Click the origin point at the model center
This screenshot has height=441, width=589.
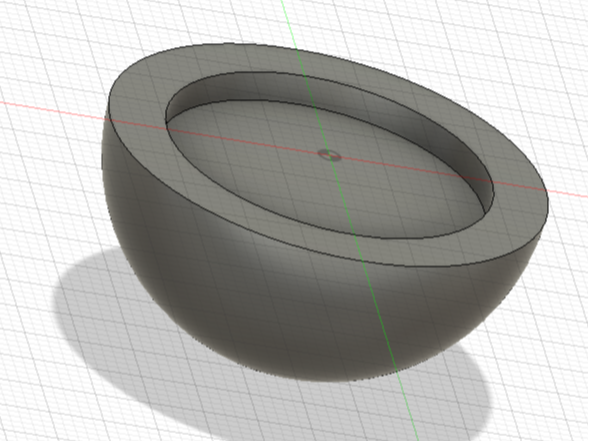329,155
